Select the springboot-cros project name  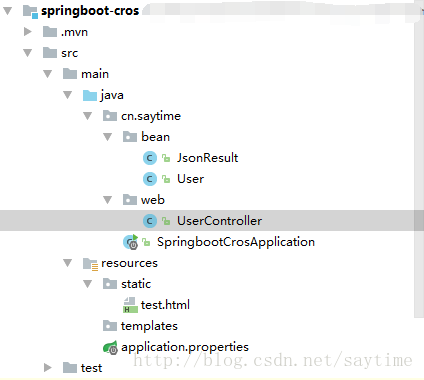pyautogui.click(x=90, y=11)
